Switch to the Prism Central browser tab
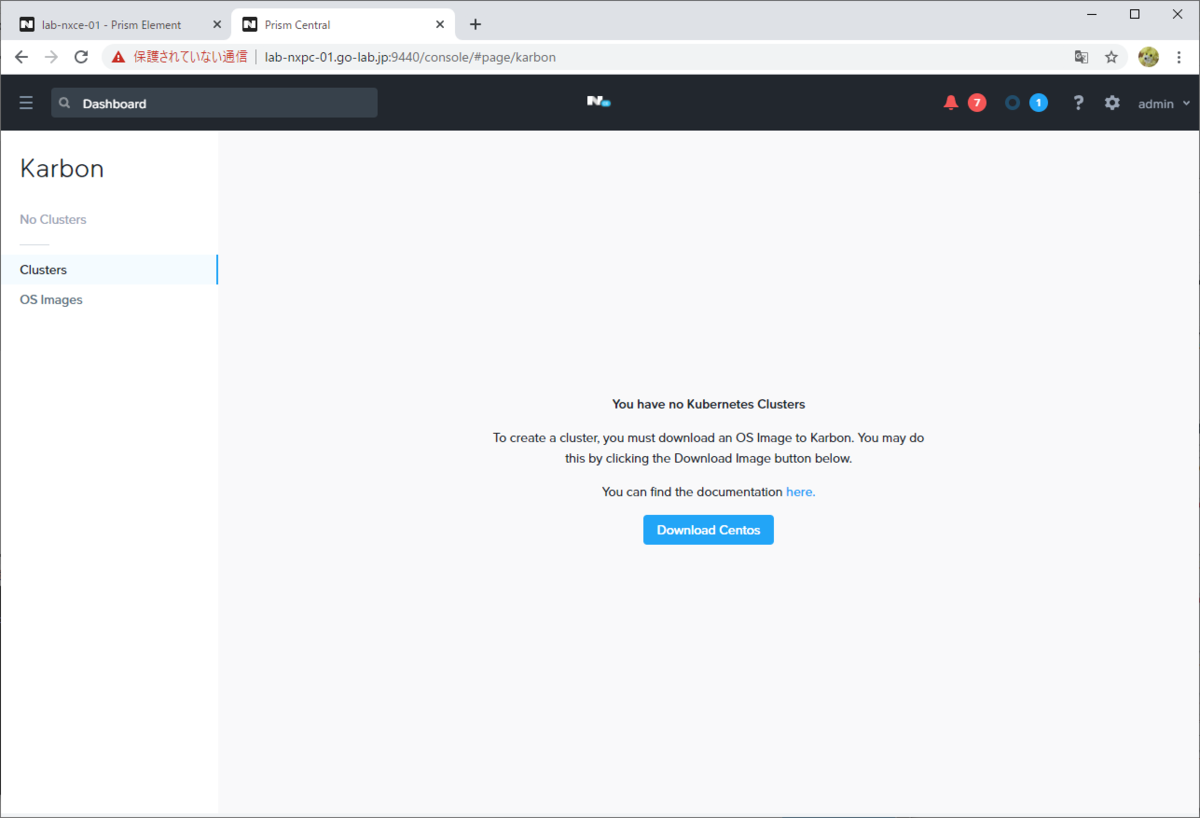Screen dimensions: 1200x818 (342, 24)
